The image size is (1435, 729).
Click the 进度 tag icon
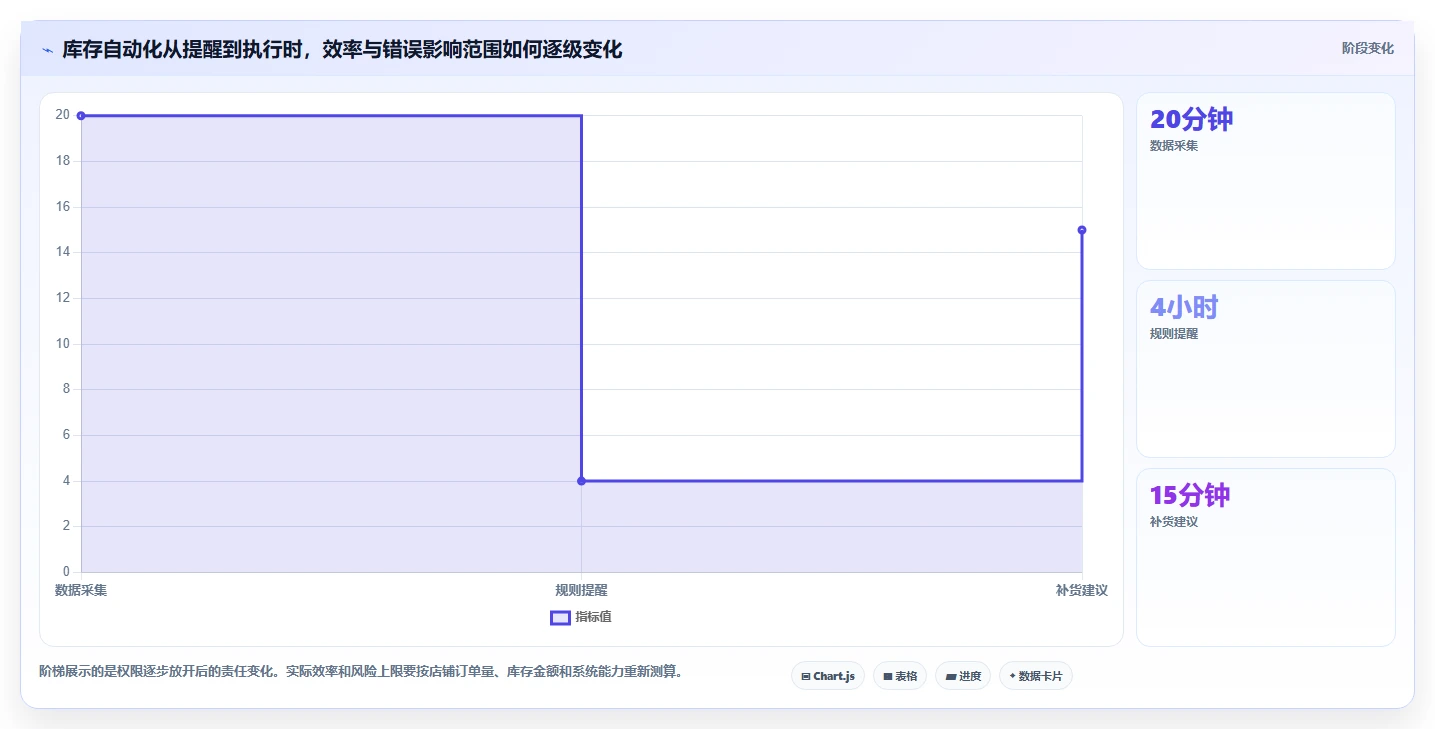point(951,677)
